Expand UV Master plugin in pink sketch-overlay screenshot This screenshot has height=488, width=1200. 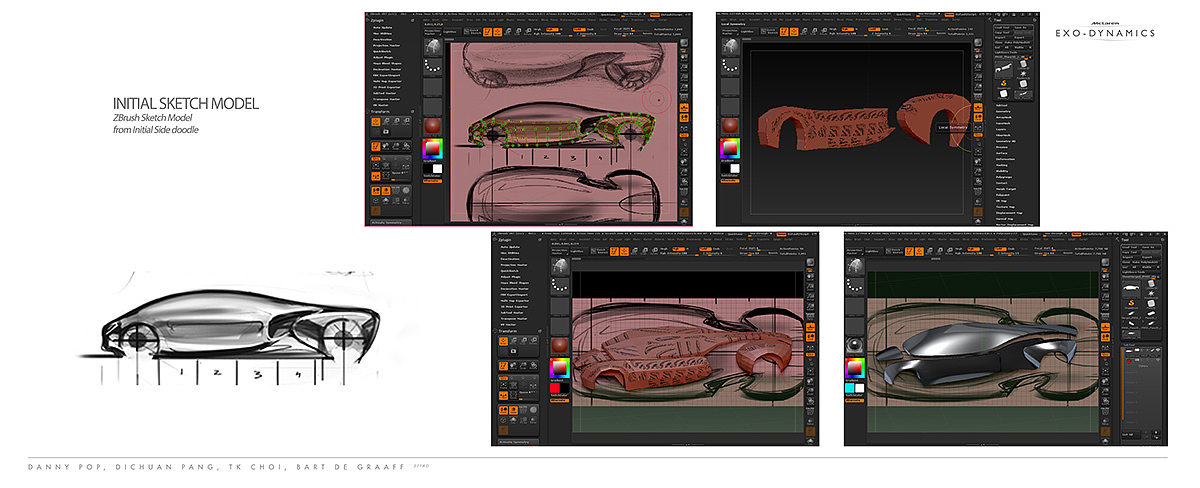pos(381,105)
